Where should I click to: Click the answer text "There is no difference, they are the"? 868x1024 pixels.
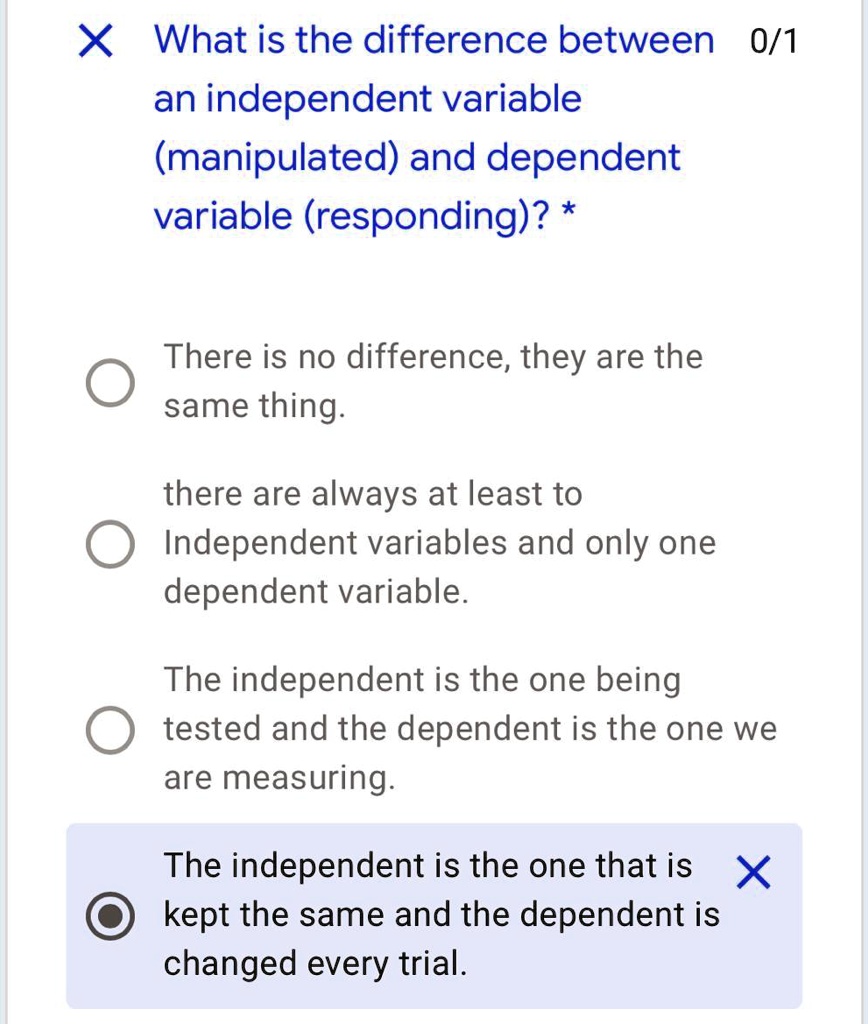(433, 357)
